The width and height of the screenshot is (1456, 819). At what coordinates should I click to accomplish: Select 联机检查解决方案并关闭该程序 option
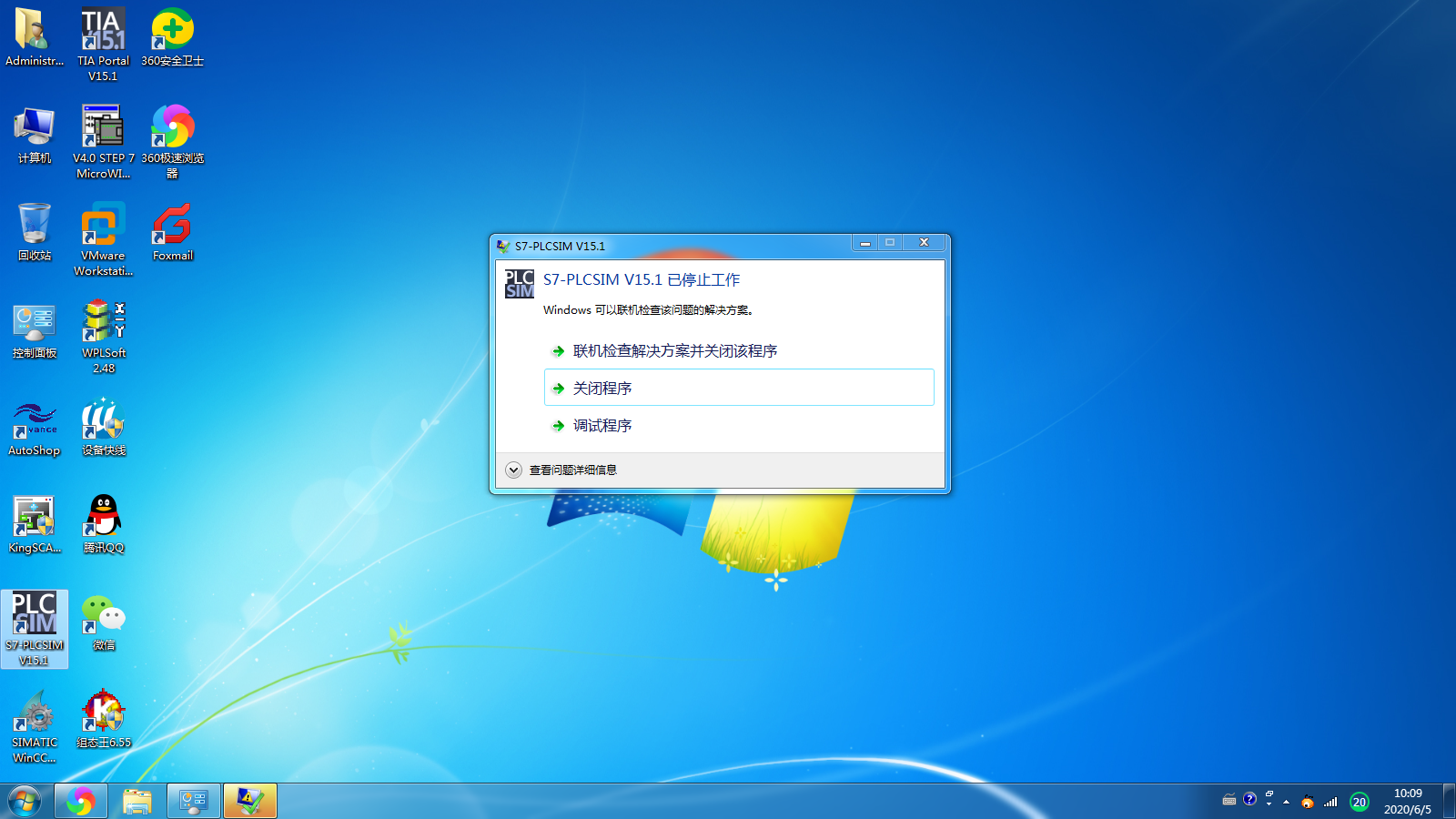click(x=674, y=351)
